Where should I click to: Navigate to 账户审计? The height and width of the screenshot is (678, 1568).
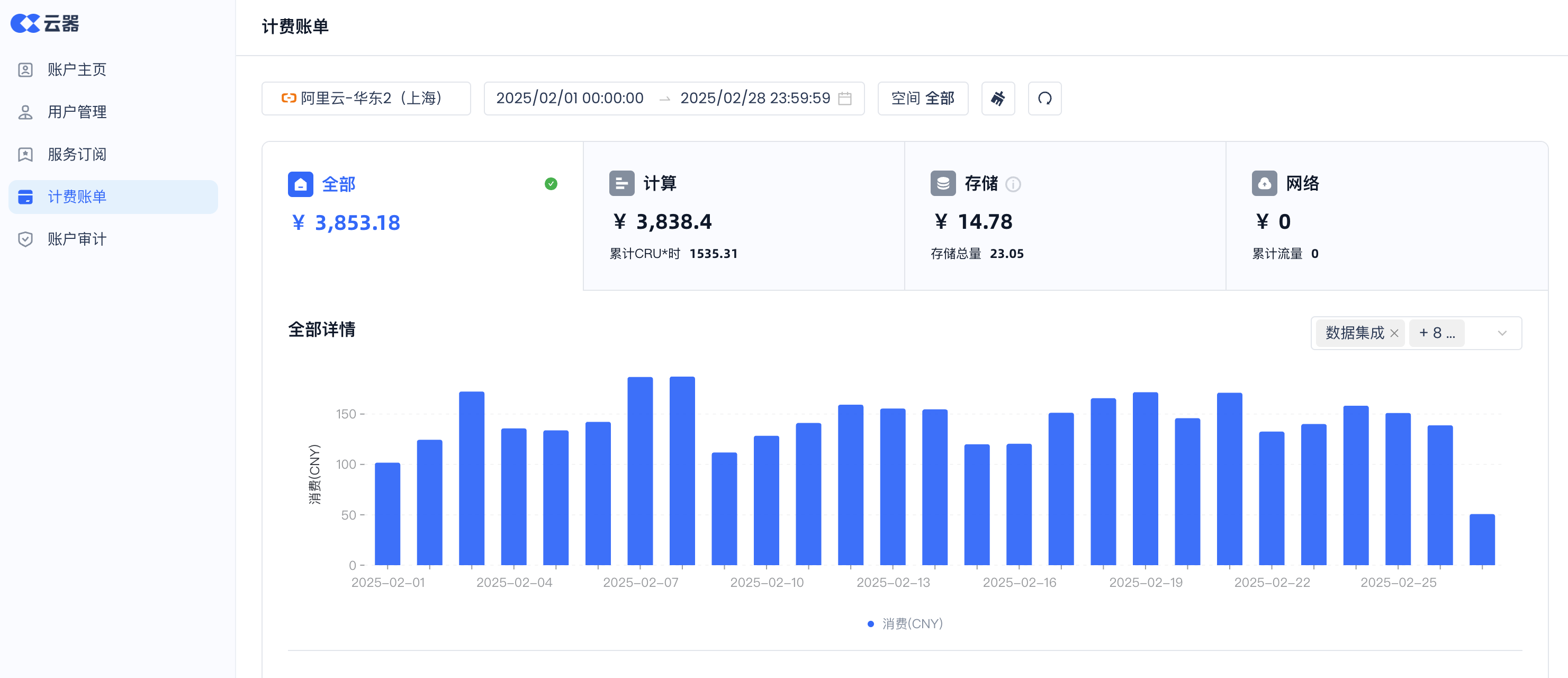click(x=77, y=239)
